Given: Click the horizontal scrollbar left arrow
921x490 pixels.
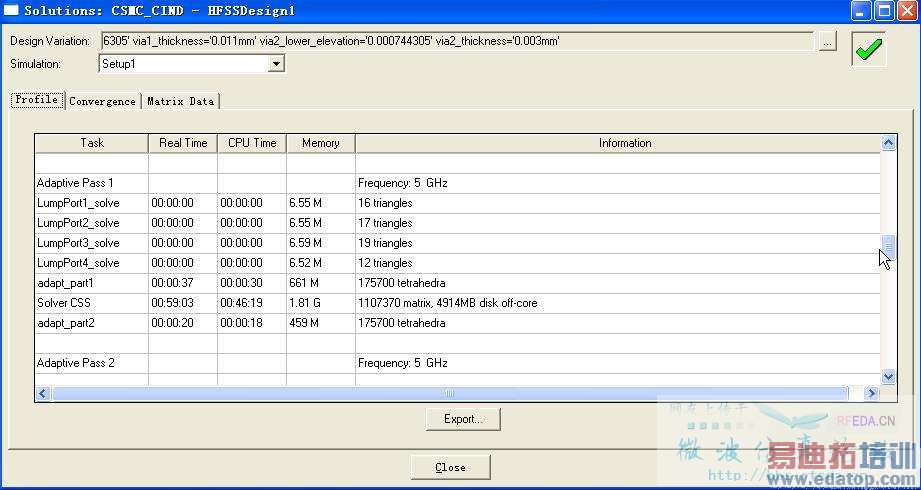Looking at the screenshot, I should (42, 393).
